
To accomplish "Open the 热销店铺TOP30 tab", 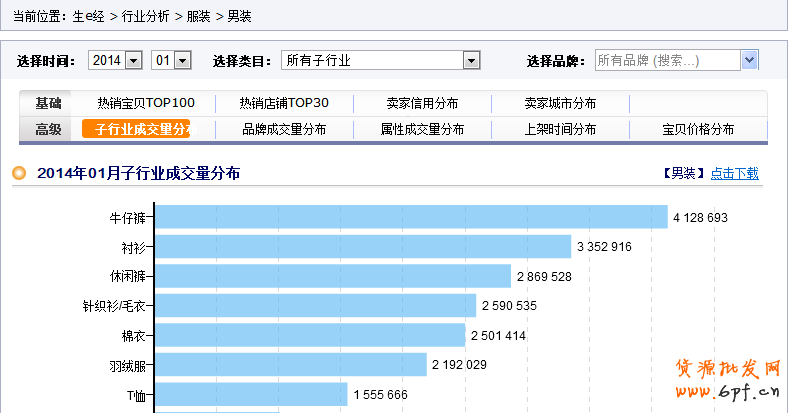I will coord(284,103).
